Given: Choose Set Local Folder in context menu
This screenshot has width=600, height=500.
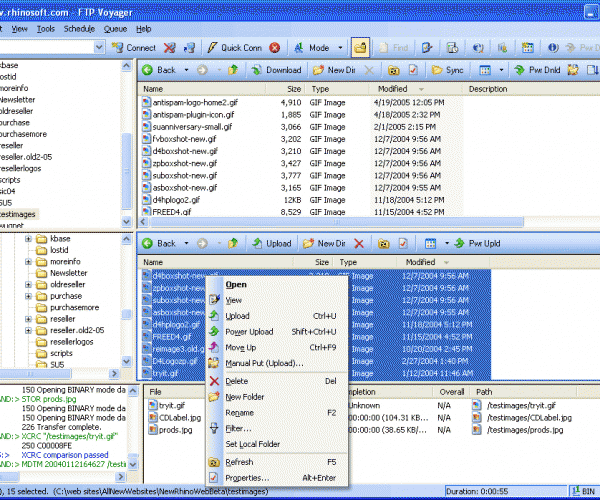Looking at the screenshot, I should pyautogui.click(x=277, y=444).
